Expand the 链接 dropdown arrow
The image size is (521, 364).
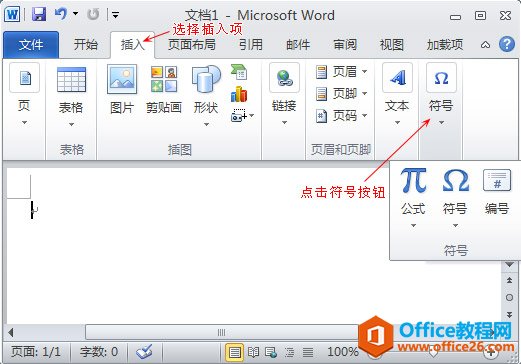pyautogui.click(x=284, y=123)
